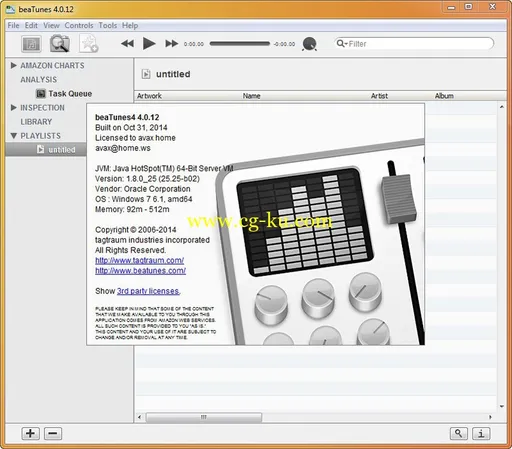Sort by the Artwork column header
This screenshot has height=449, width=512.
pyautogui.click(x=149, y=96)
